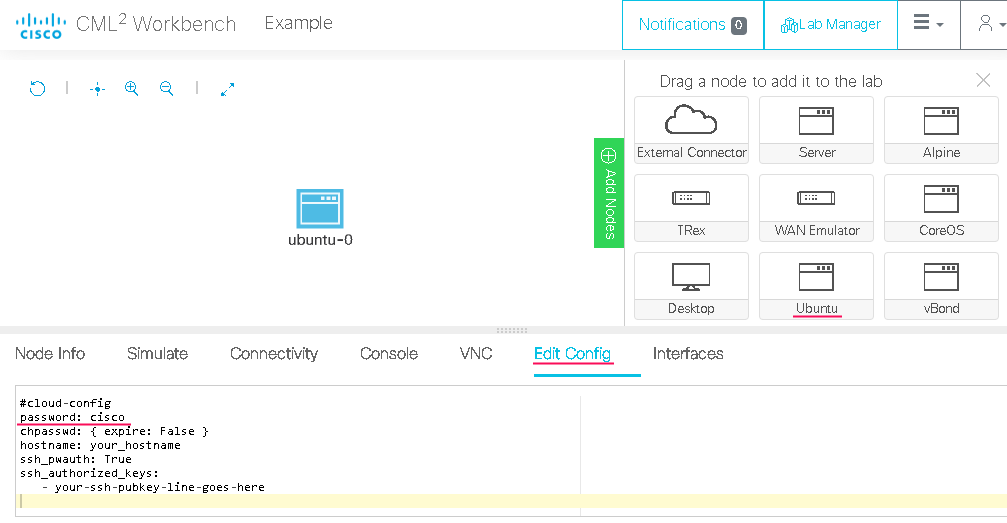Place cursor on highlighted empty config line
The height and width of the screenshot is (523, 1007).
[x=512, y=501]
